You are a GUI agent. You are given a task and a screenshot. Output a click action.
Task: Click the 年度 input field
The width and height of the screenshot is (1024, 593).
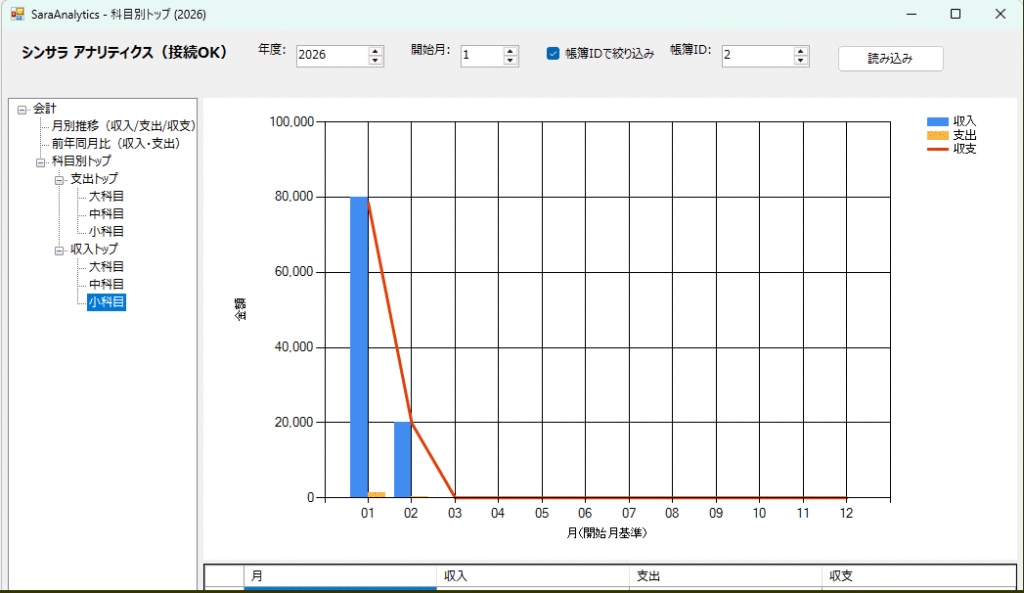tap(331, 56)
